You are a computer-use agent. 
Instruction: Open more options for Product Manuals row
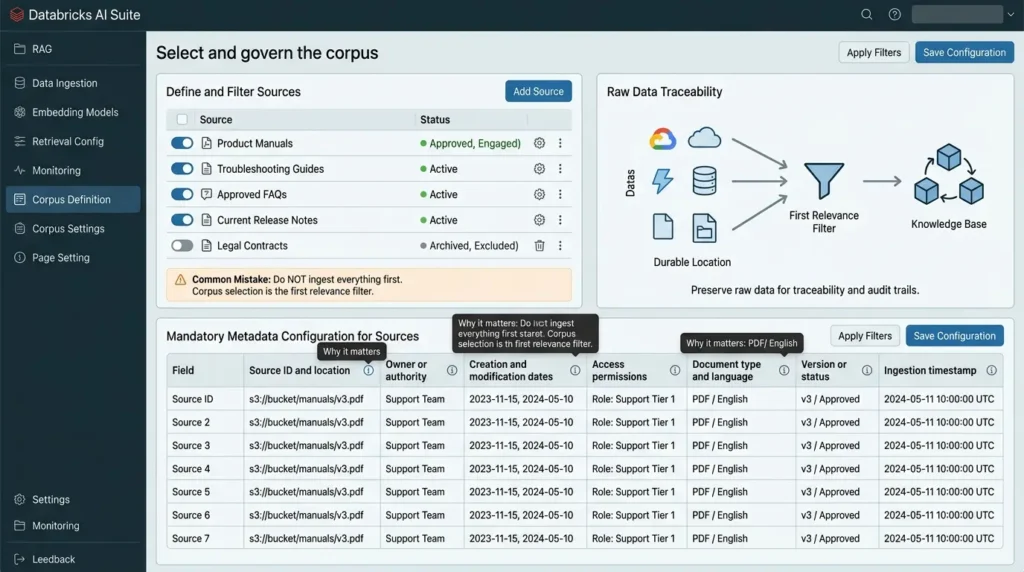click(x=560, y=143)
